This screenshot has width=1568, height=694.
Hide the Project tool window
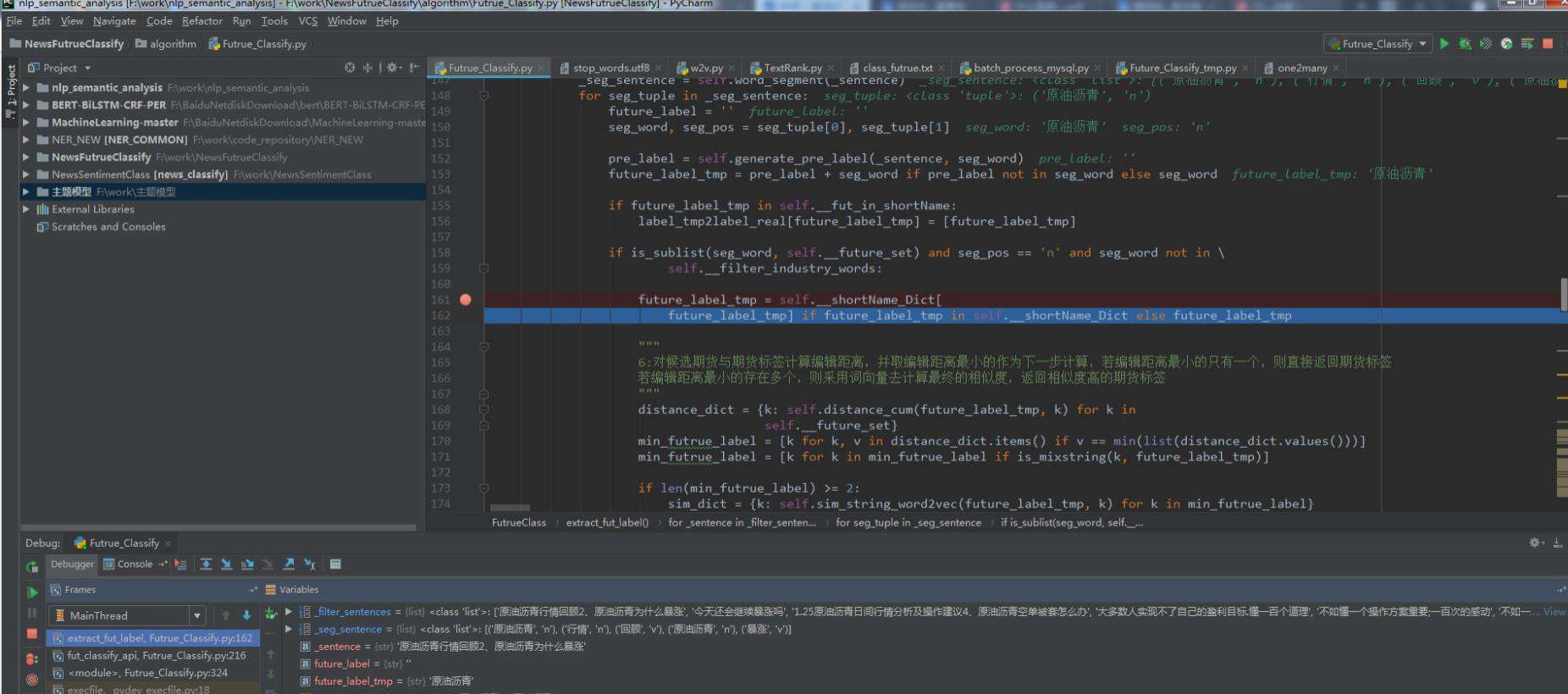pyautogui.click(x=414, y=67)
